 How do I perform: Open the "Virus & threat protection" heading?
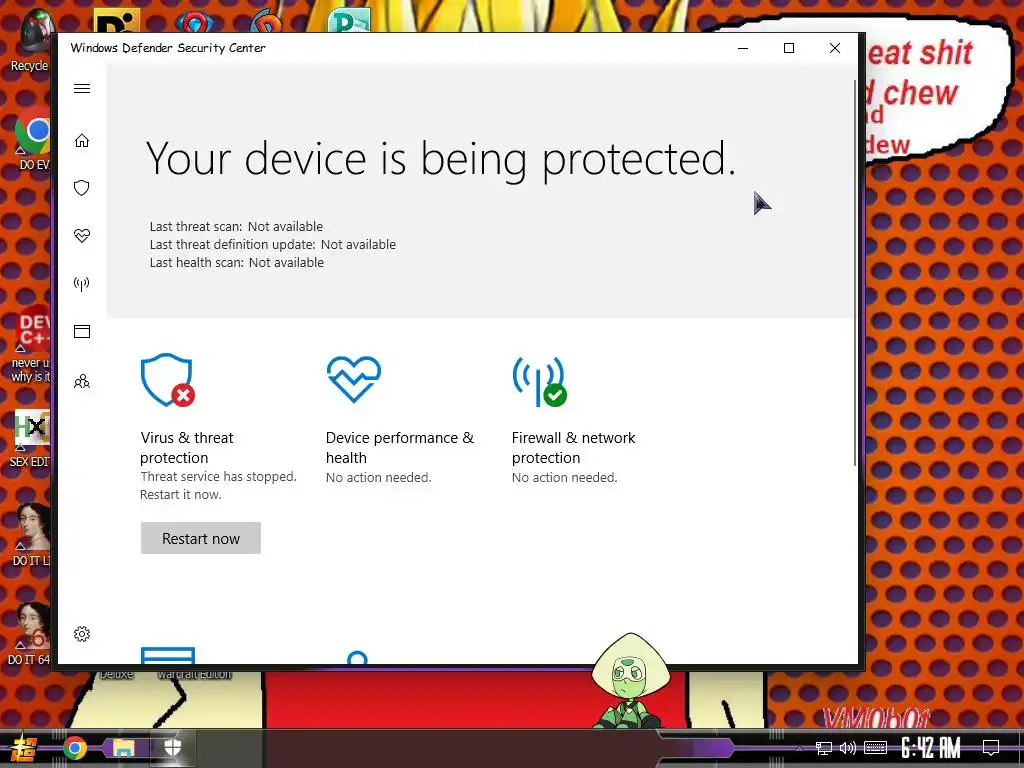tap(187, 447)
